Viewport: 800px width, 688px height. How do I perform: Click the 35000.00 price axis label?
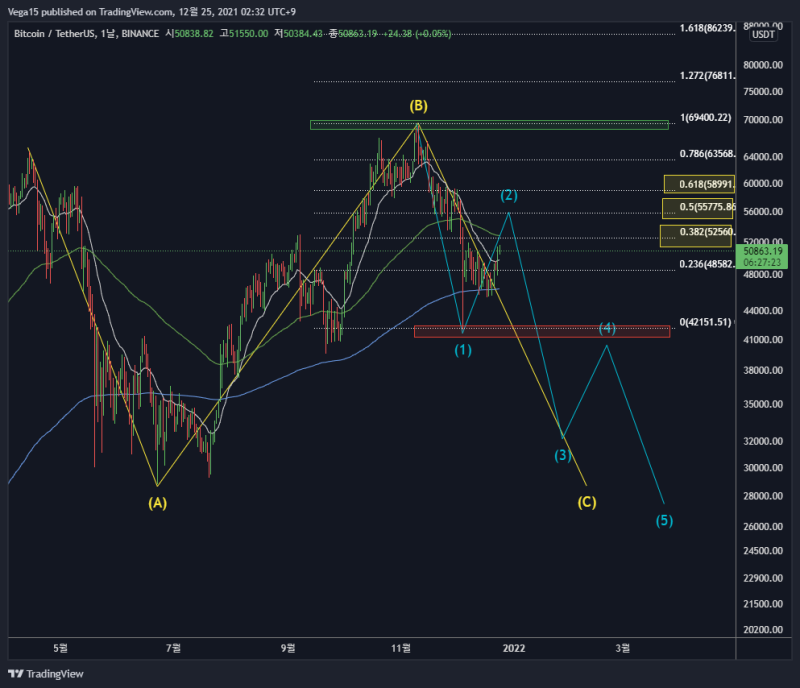[763, 404]
